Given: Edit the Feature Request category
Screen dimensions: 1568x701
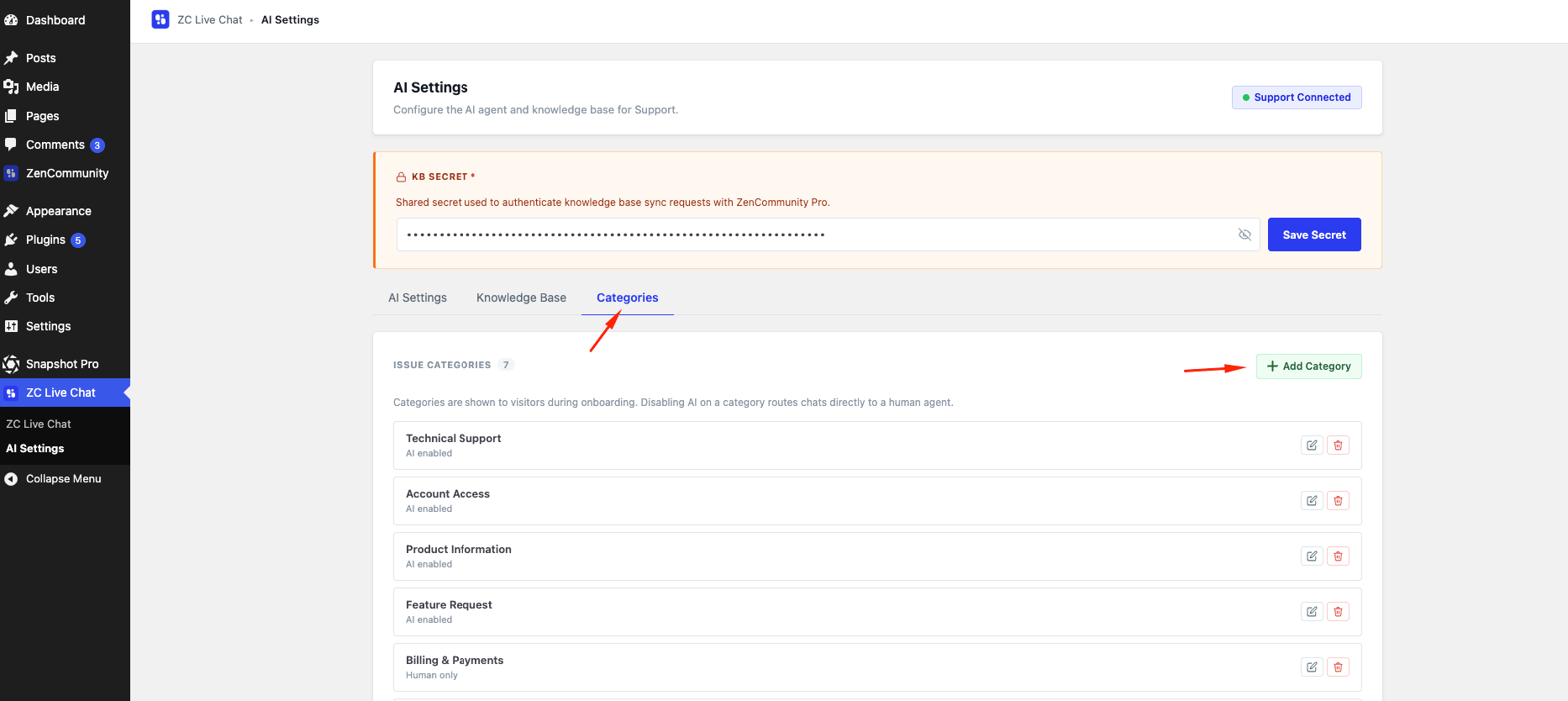Looking at the screenshot, I should point(1312,612).
